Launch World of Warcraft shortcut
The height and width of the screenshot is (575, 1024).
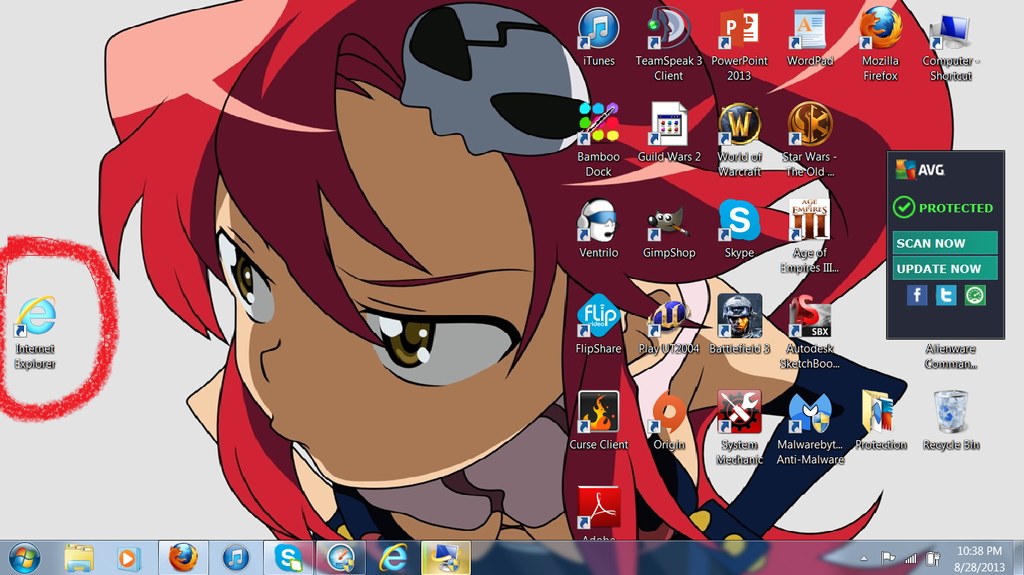click(x=739, y=140)
